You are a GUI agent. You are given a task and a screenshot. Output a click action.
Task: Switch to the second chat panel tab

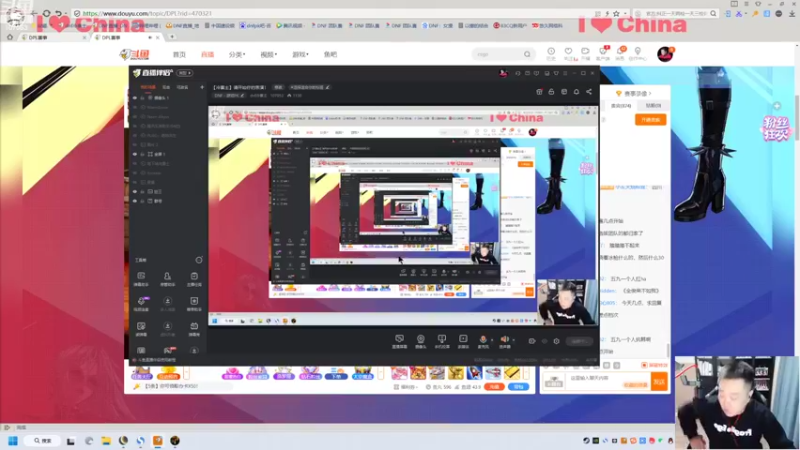pyautogui.click(x=653, y=106)
